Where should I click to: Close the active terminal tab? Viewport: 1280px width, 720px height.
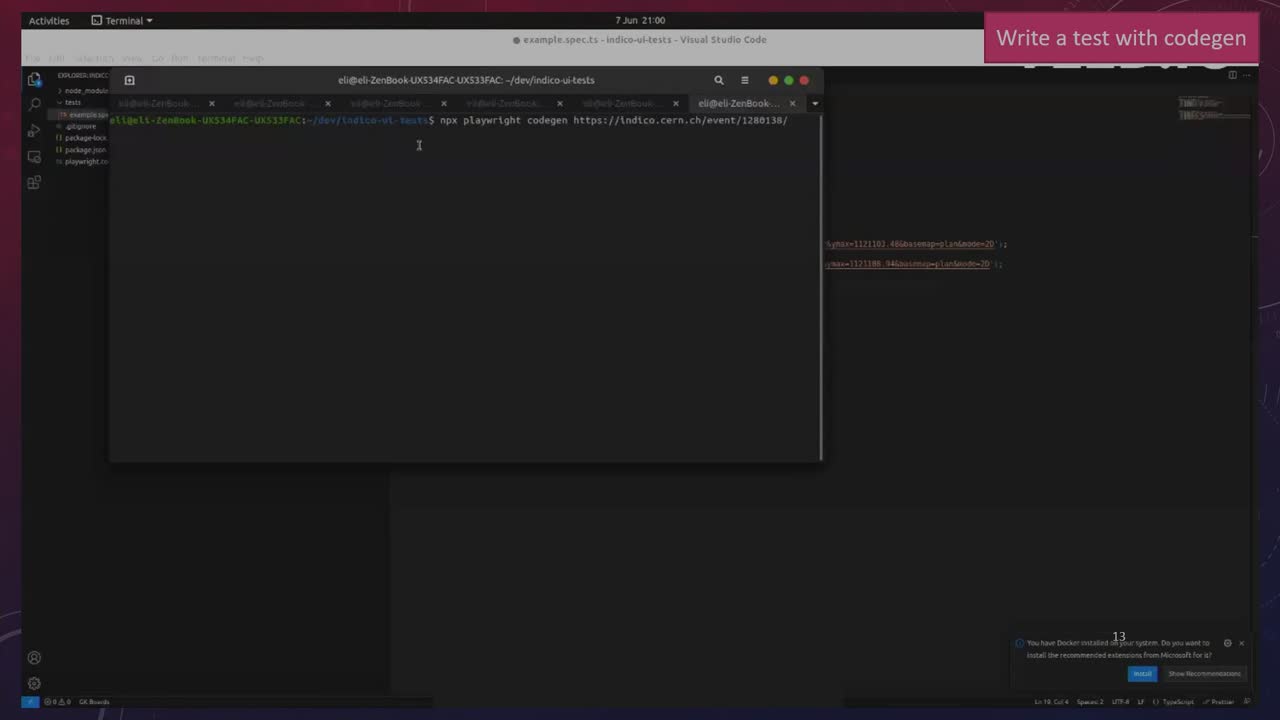coord(792,103)
